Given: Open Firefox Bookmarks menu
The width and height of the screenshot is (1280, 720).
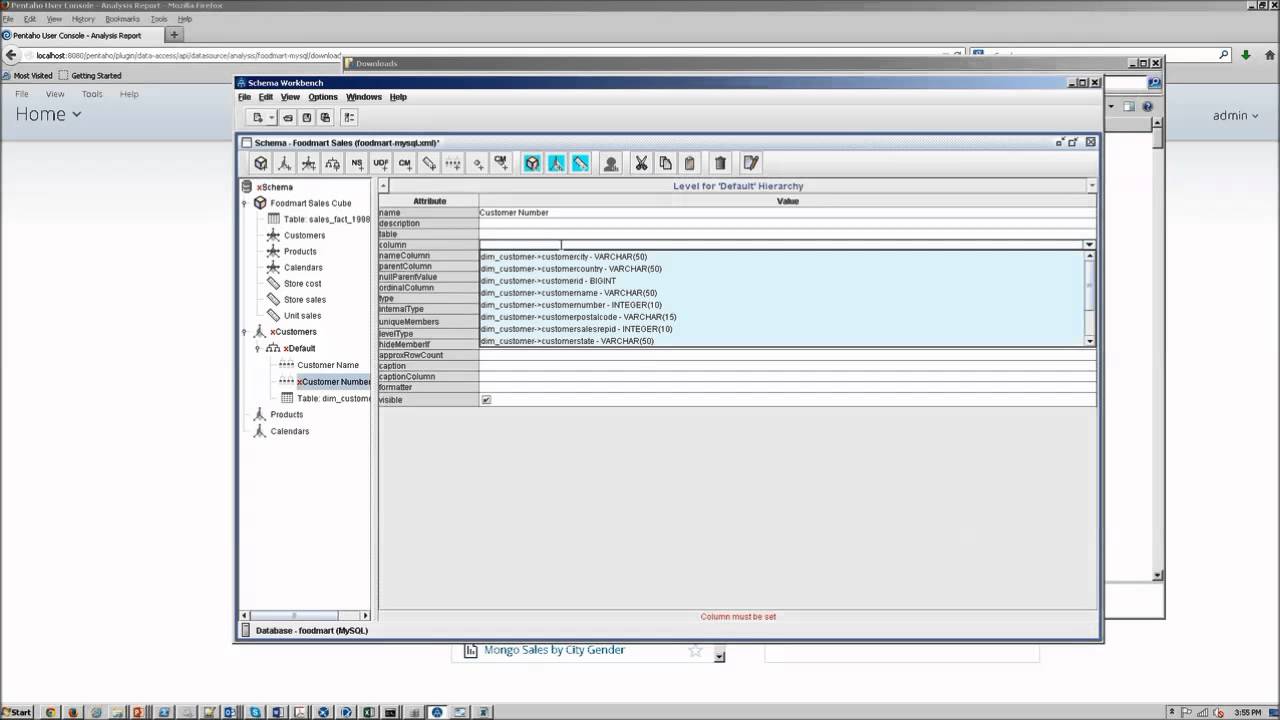Looking at the screenshot, I should coord(122,19).
